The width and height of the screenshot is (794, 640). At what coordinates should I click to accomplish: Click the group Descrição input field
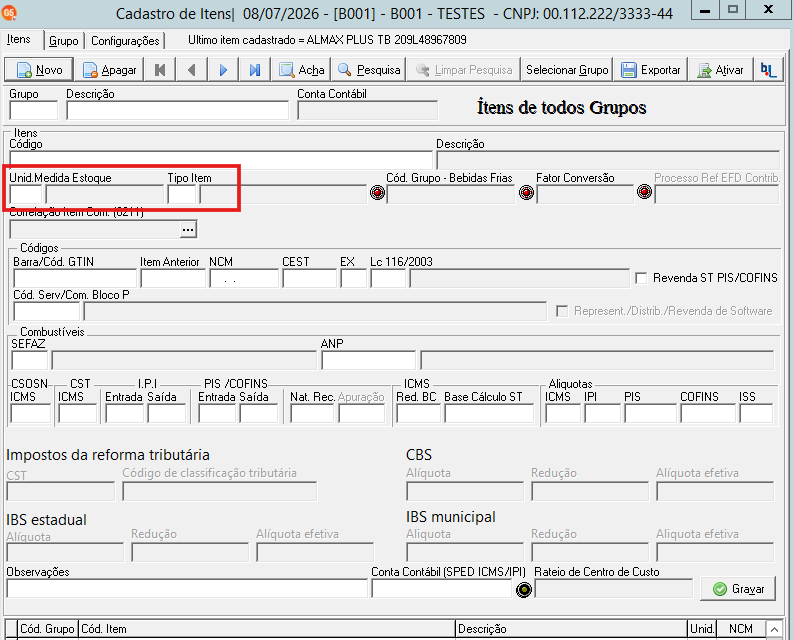177,110
